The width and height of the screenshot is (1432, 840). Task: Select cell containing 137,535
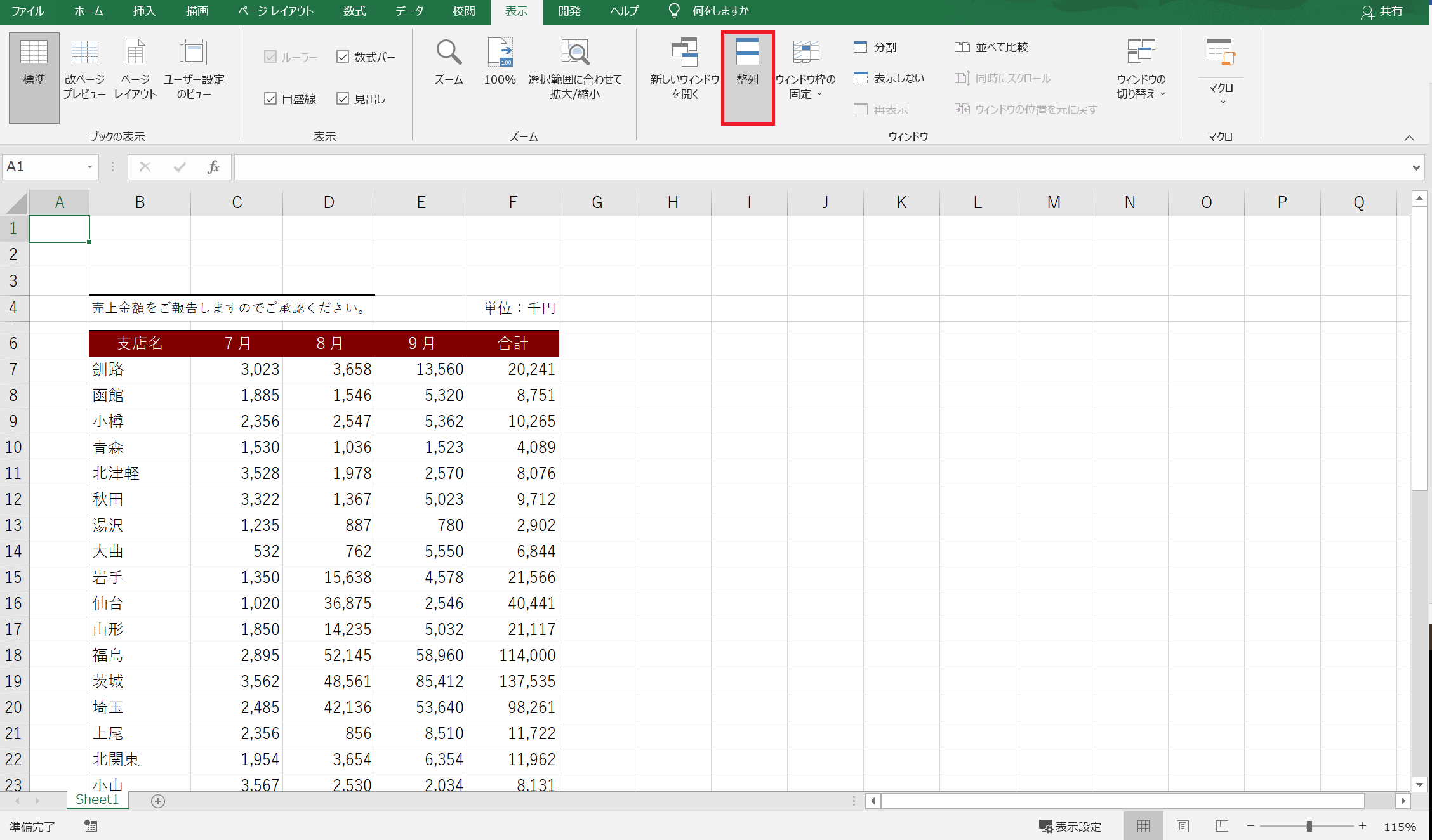coord(513,681)
